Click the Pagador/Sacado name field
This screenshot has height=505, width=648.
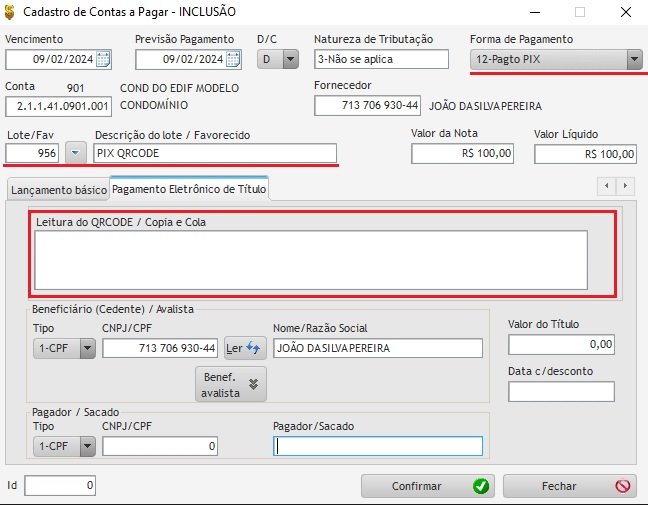coord(378,446)
